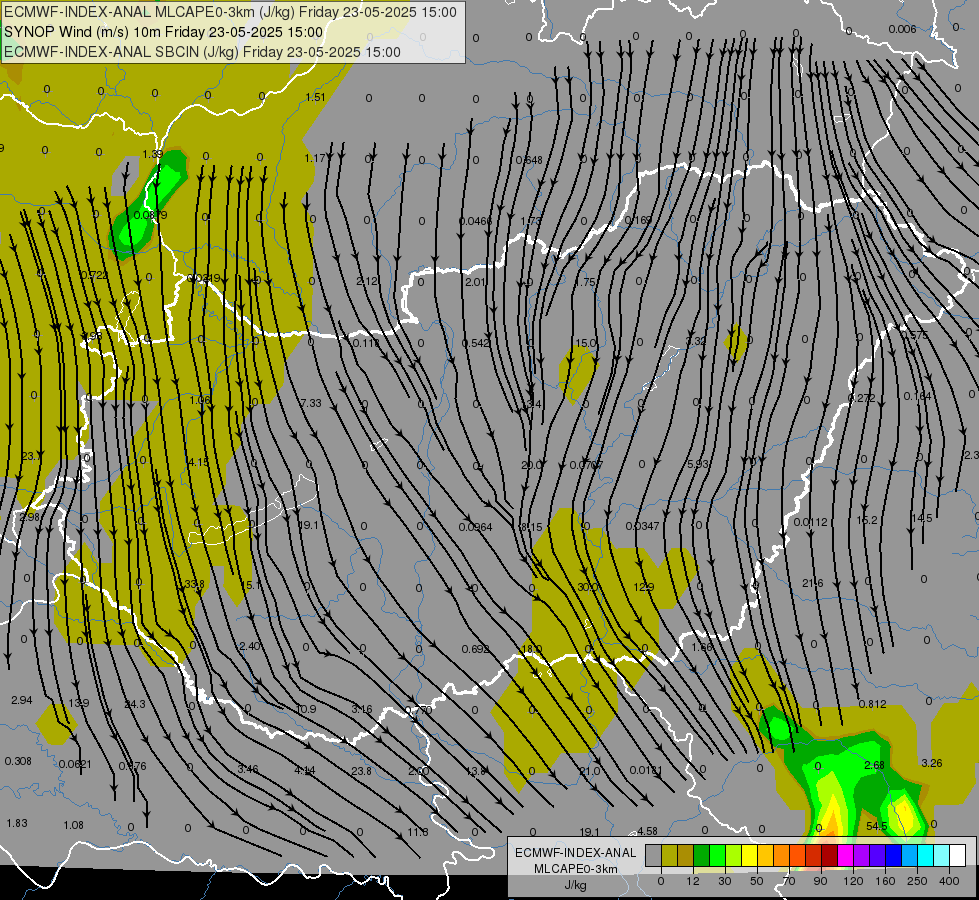Click the gray swatch in the MLCAPE legend
The image size is (979, 900).
pos(654,855)
